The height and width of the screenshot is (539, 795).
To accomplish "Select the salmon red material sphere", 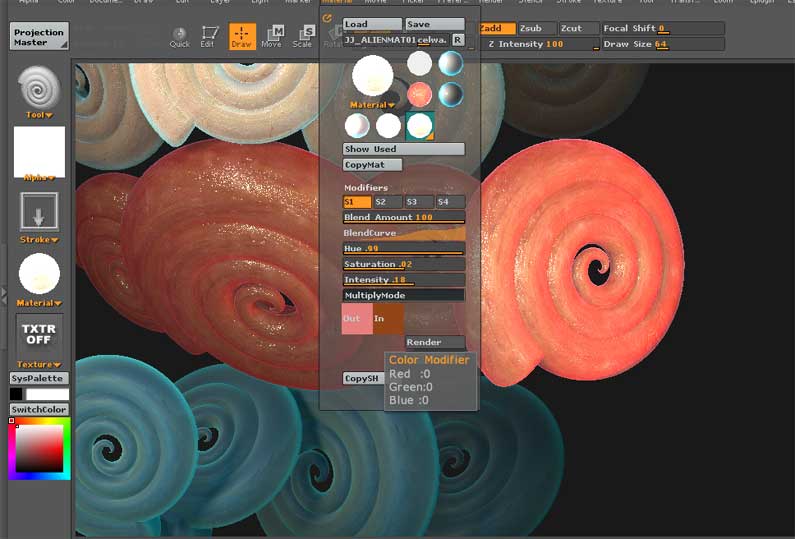I will coord(419,94).
